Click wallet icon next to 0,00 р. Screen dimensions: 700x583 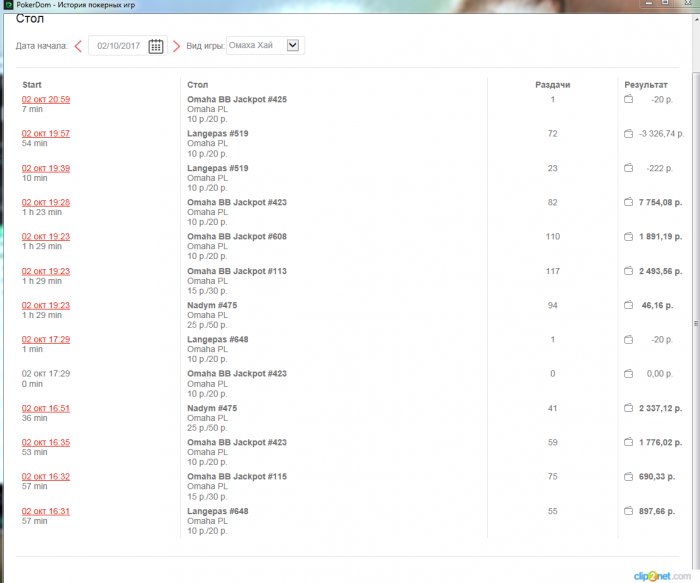point(629,374)
